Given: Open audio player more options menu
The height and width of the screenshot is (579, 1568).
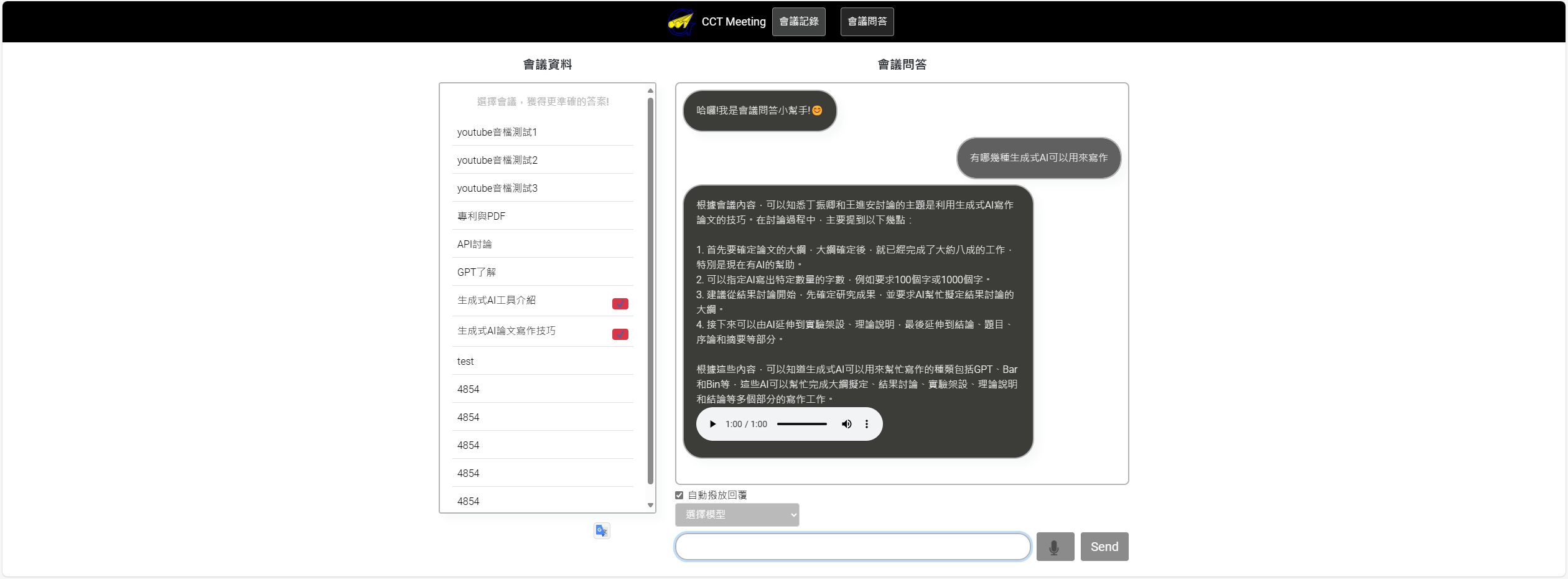Looking at the screenshot, I should pos(866,424).
